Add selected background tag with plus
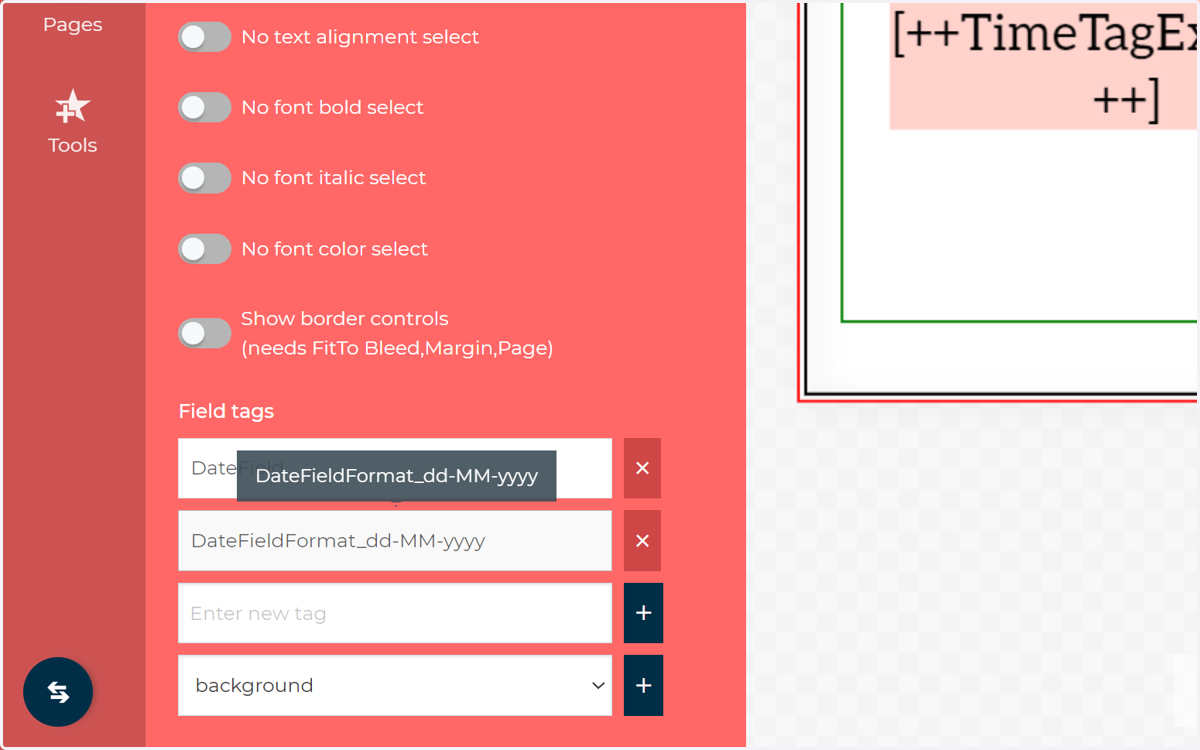 click(x=643, y=686)
